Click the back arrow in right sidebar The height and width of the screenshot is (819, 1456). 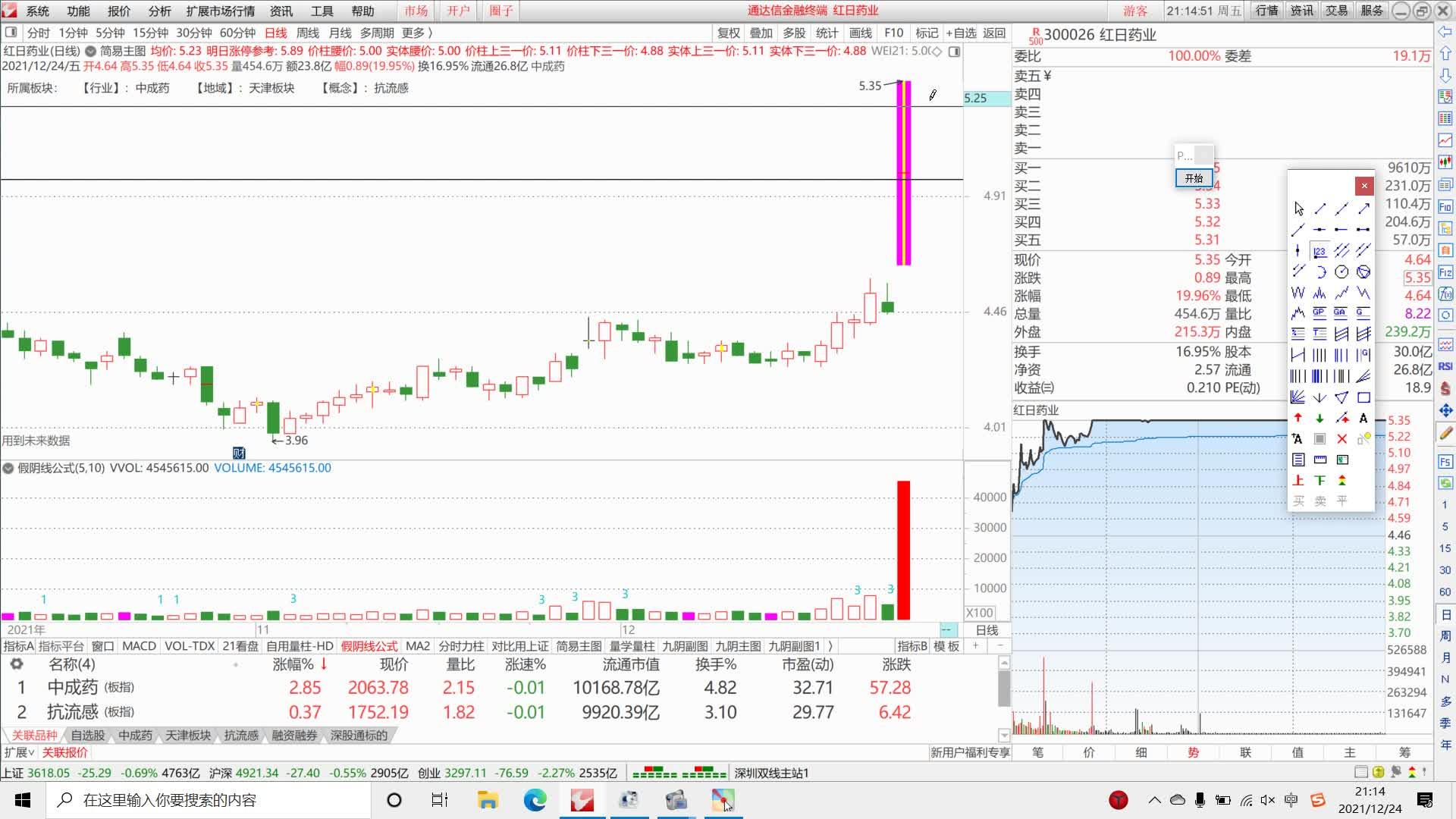click(x=1445, y=32)
